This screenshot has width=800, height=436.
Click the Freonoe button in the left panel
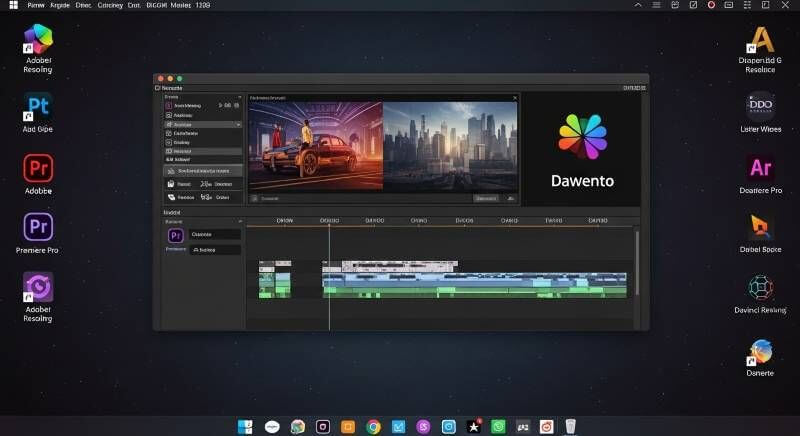click(x=181, y=197)
